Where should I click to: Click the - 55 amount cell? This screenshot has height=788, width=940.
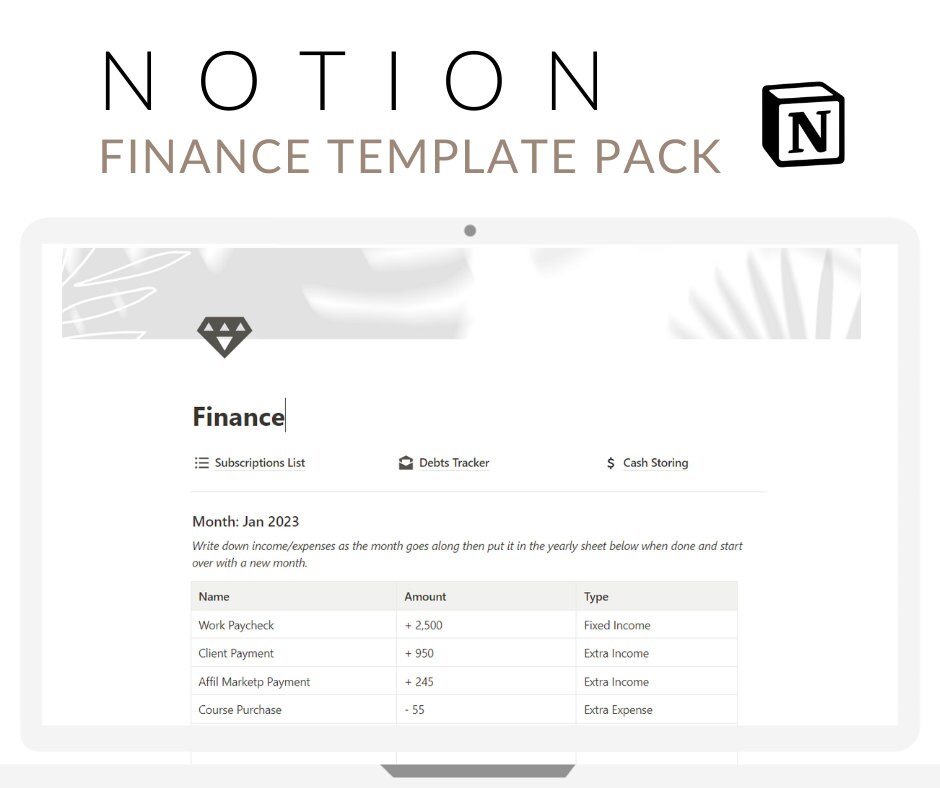[486, 709]
